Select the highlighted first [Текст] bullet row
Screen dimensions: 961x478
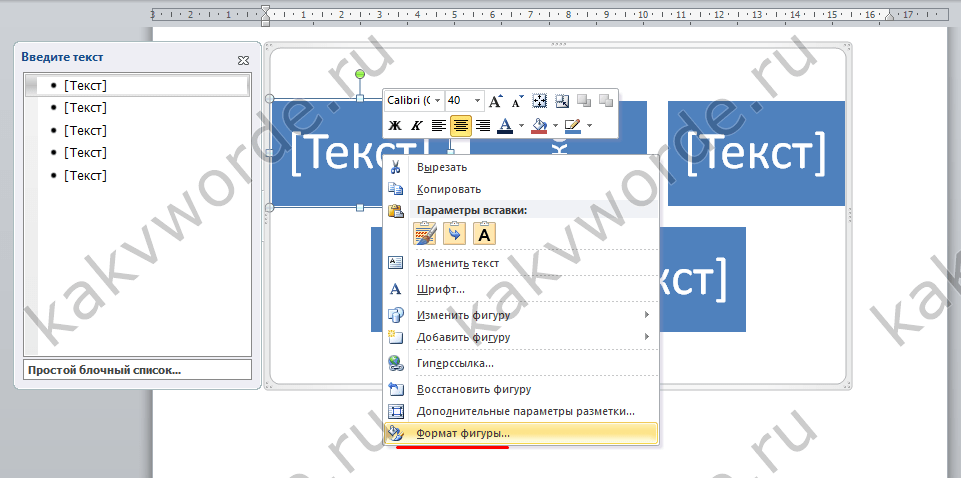click(137, 86)
